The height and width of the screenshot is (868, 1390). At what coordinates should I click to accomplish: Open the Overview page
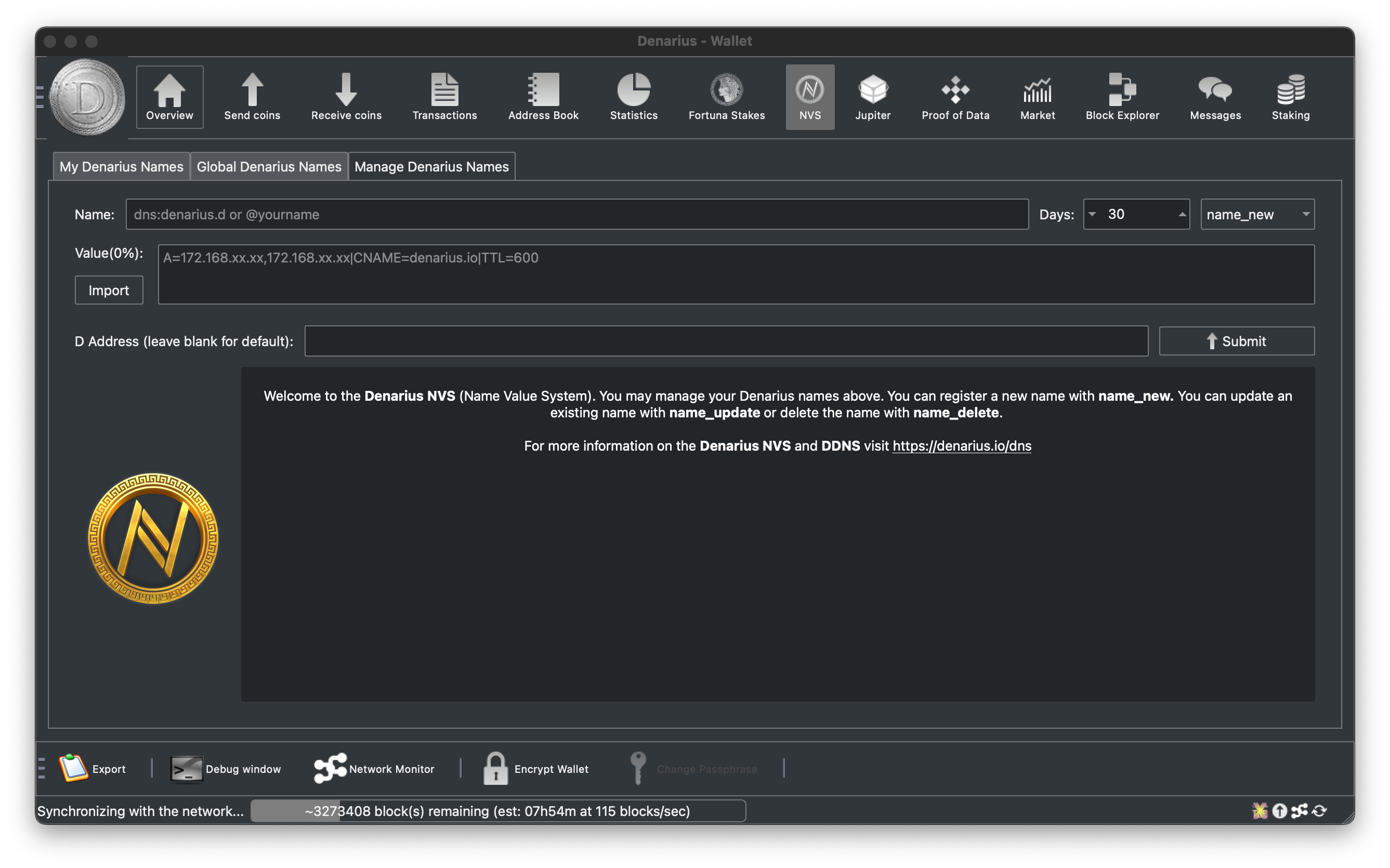[x=169, y=97]
